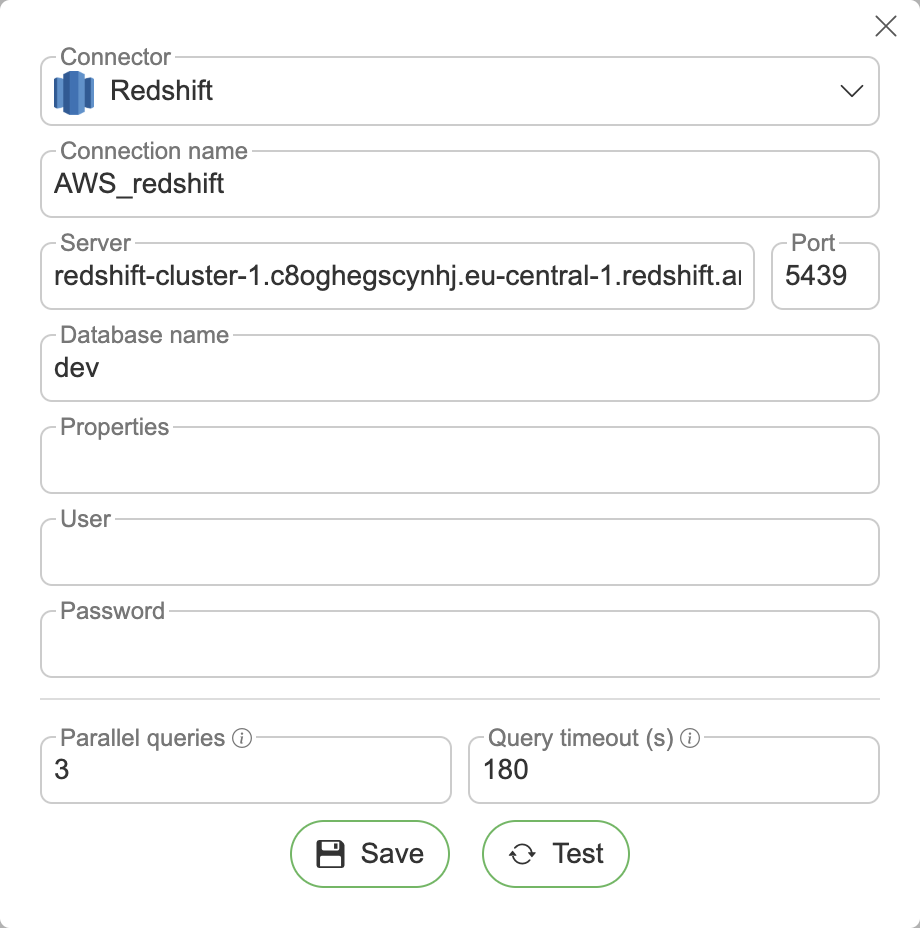Select the Port field showing 5439
The width and height of the screenshot is (920, 928).
tap(824, 276)
